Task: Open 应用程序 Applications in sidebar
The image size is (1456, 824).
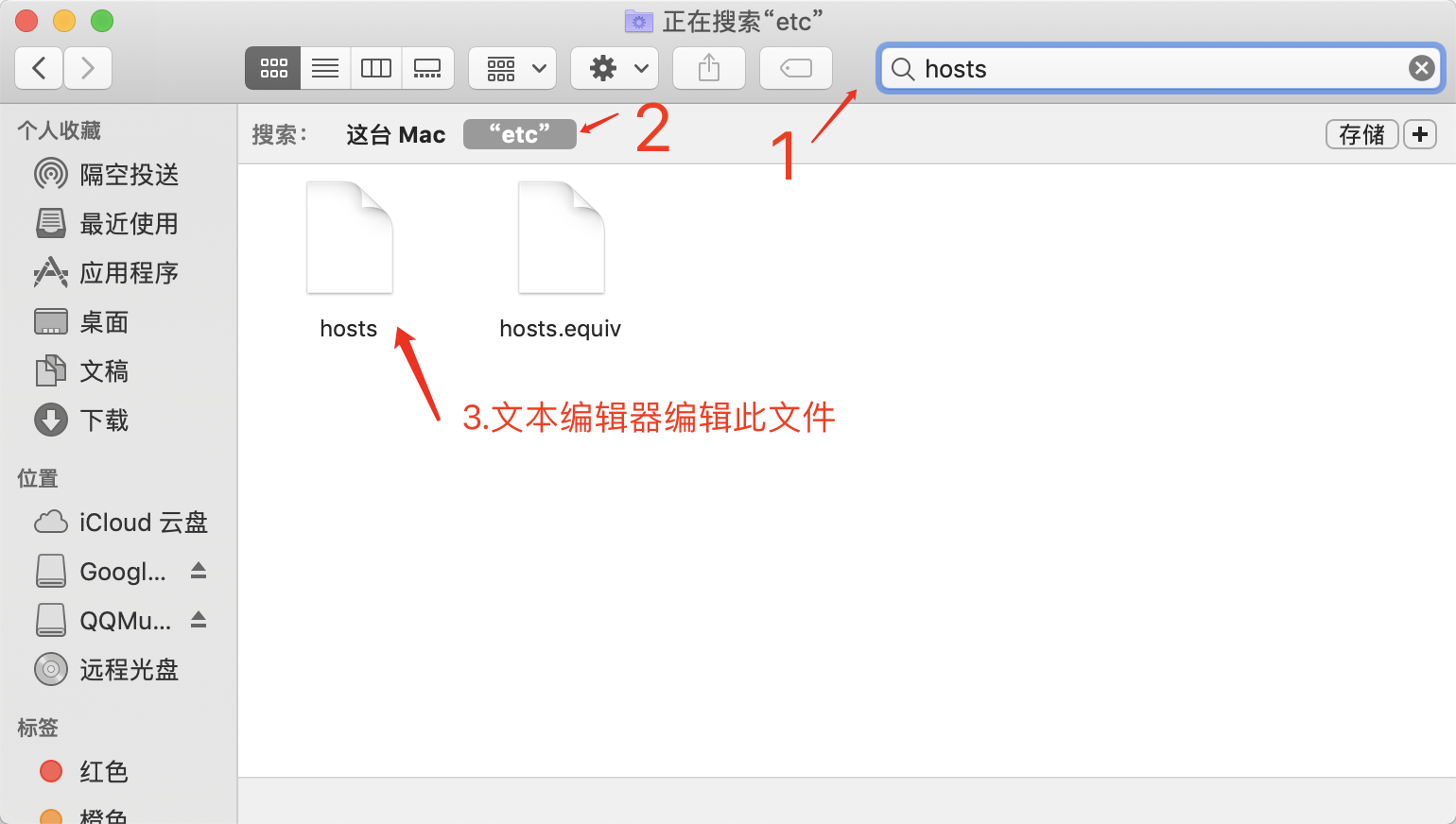Action: tap(118, 273)
